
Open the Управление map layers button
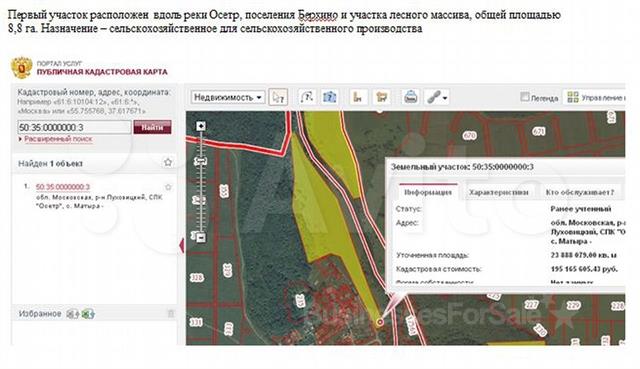coord(594,97)
